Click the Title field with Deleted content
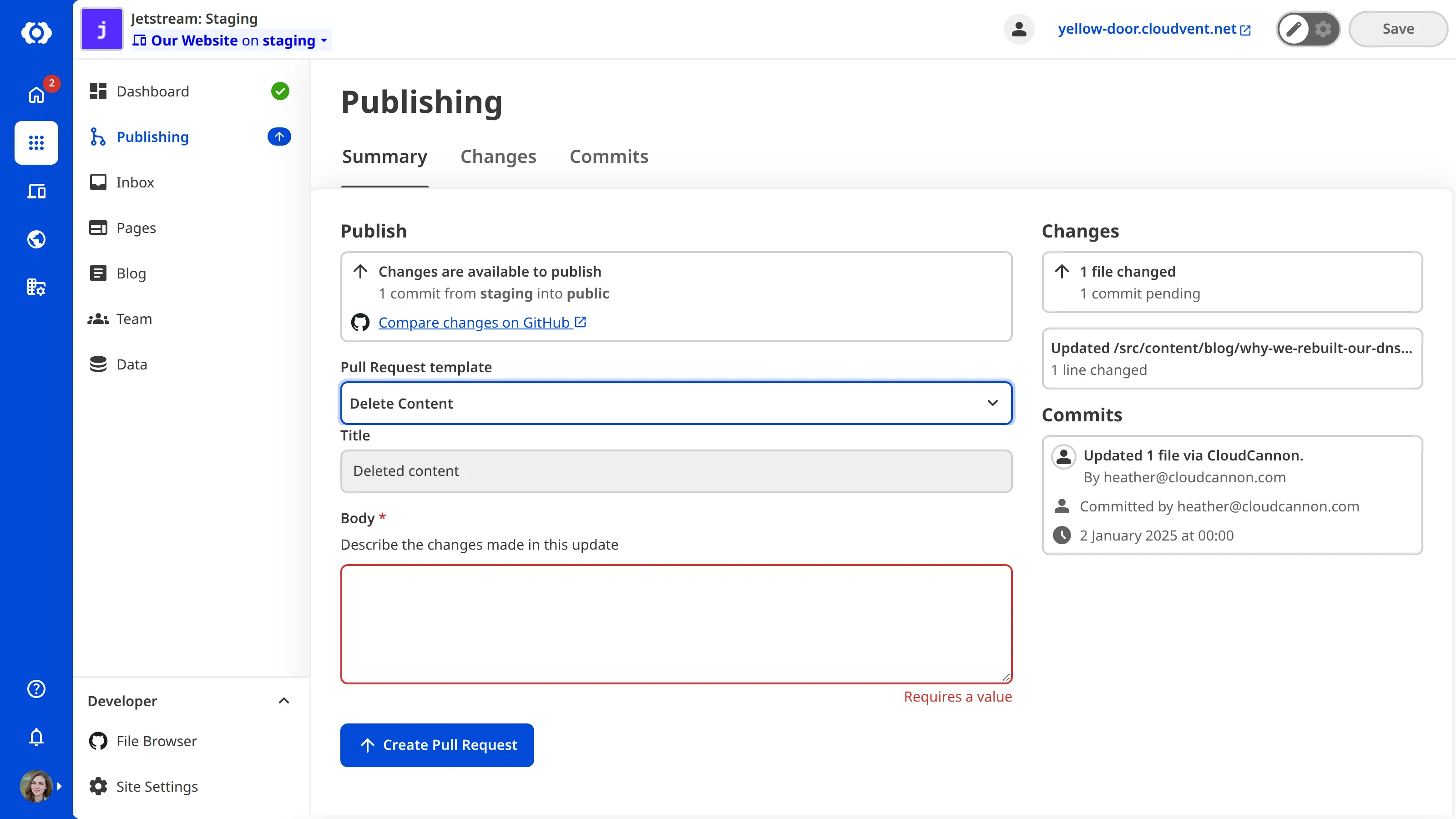Screen dimensions: 1456x819 pos(676,471)
